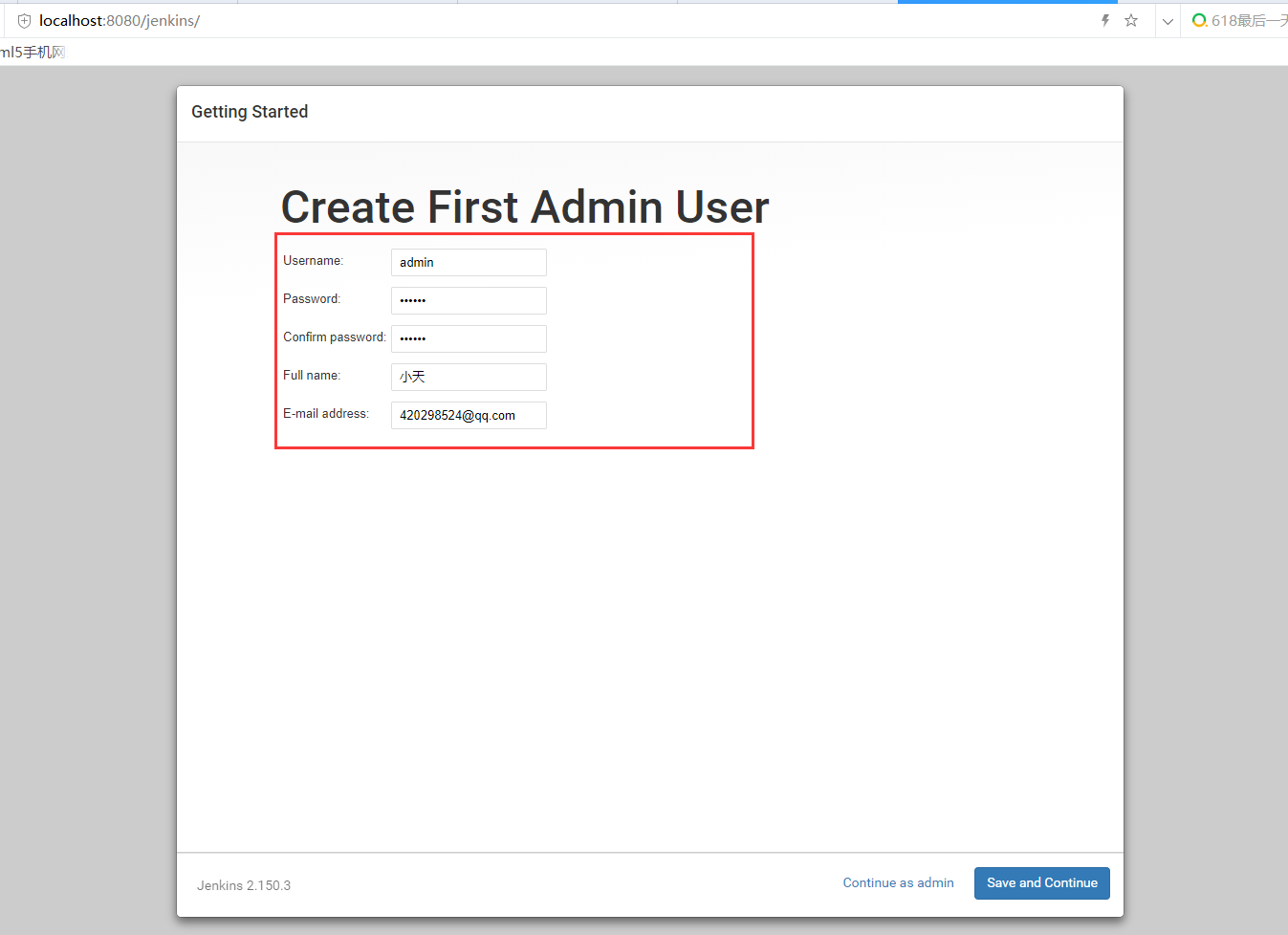Image resolution: width=1288 pixels, height=935 pixels.
Task: Click the localhost:8080/jenkins/ URL in address bar
Action: coord(120,21)
